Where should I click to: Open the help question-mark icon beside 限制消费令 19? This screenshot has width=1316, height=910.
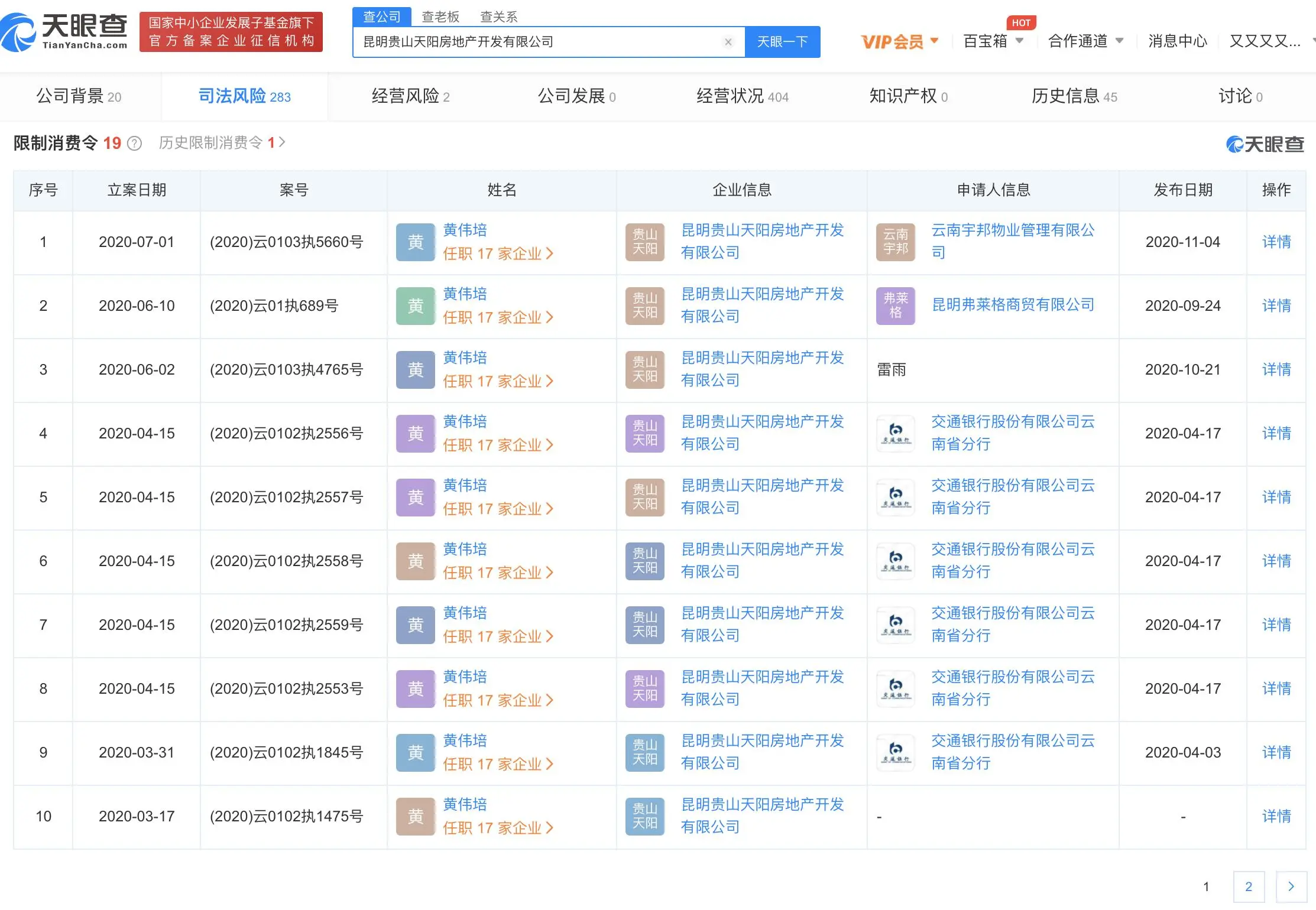[135, 144]
